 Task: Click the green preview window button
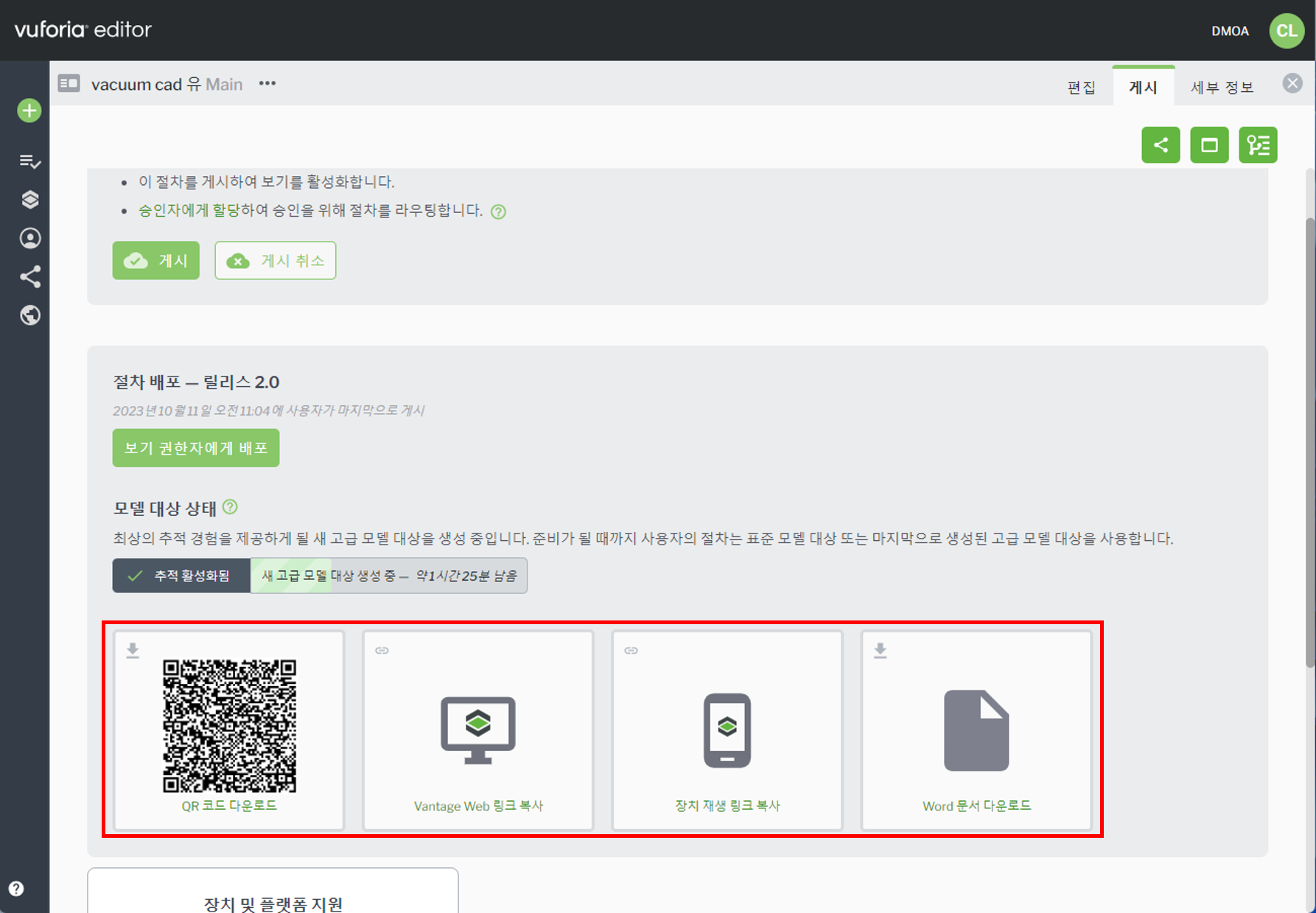tap(1209, 145)
